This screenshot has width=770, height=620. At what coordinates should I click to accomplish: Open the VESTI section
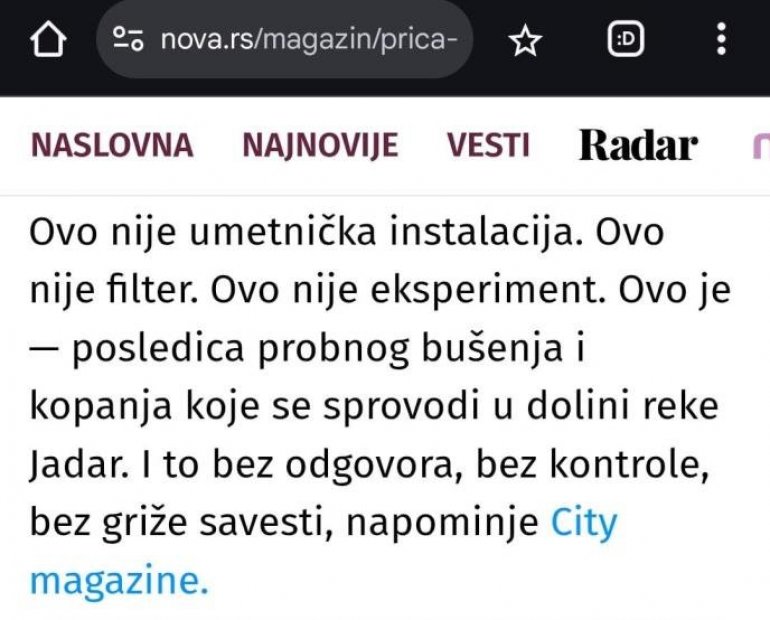[488, 146]
